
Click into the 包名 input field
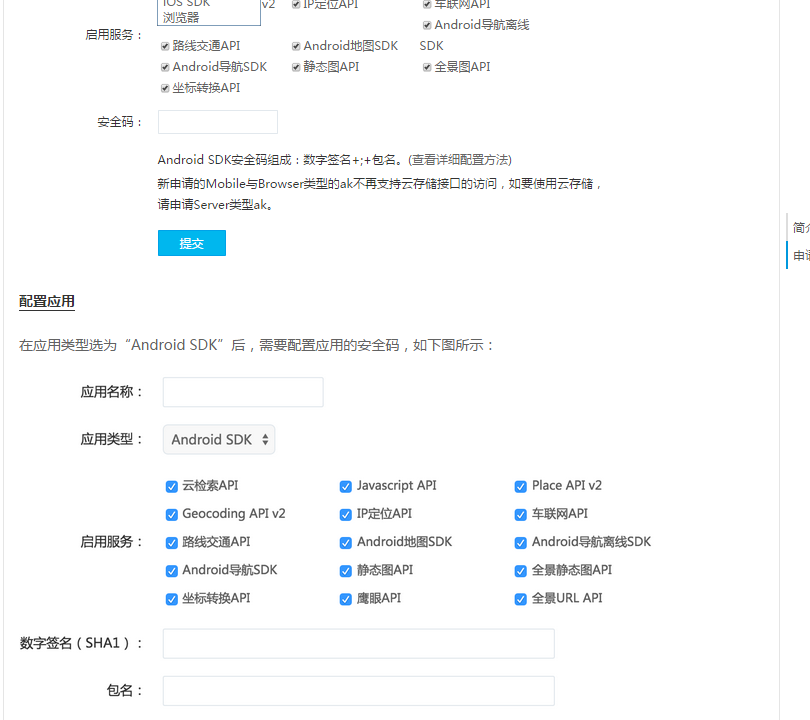[x=358, y=691]
